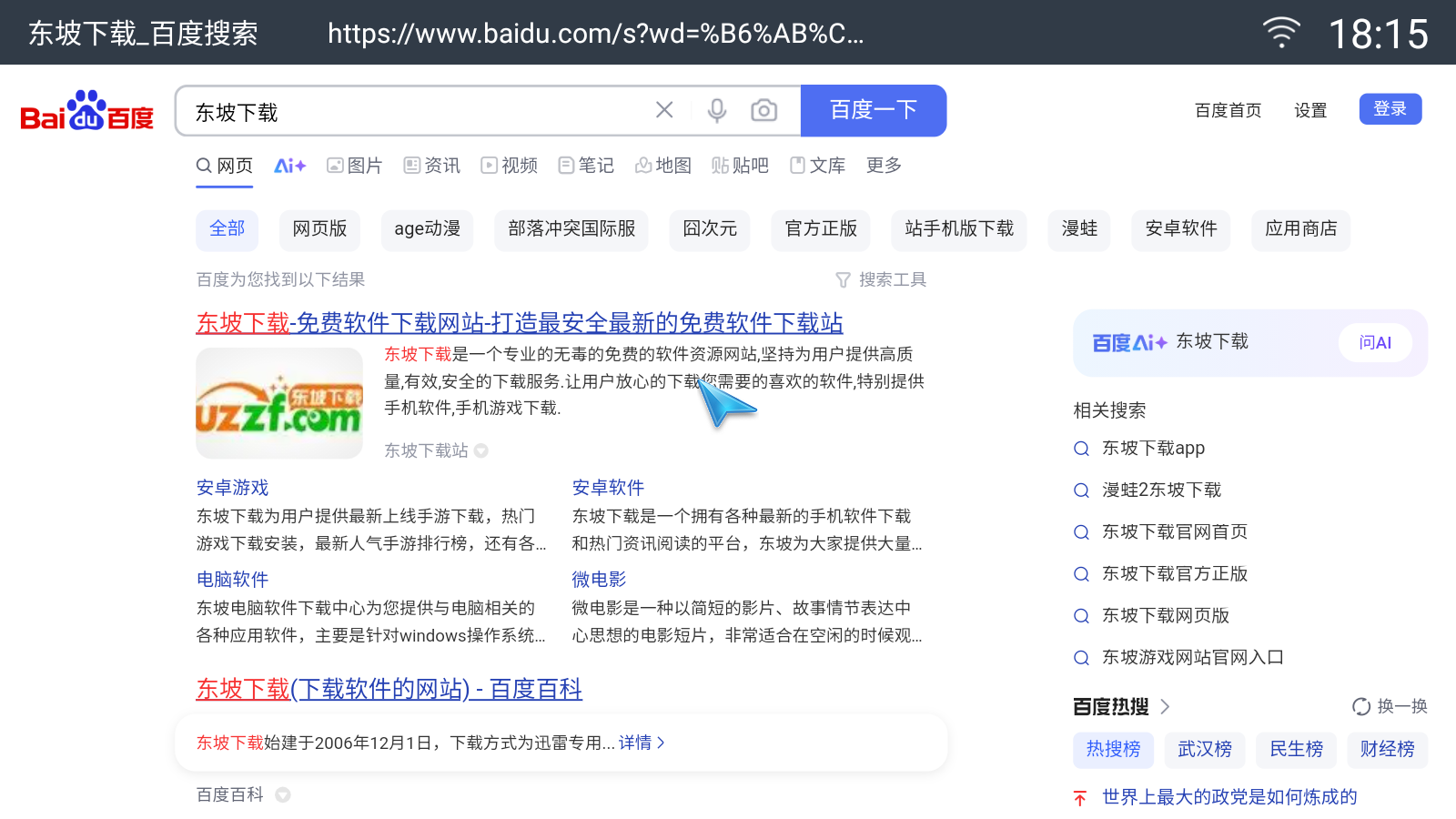This screenshot has height=819, width=1456.
Task: Open related search 漫蛙2东坡下载
Action: [1161, 490]
